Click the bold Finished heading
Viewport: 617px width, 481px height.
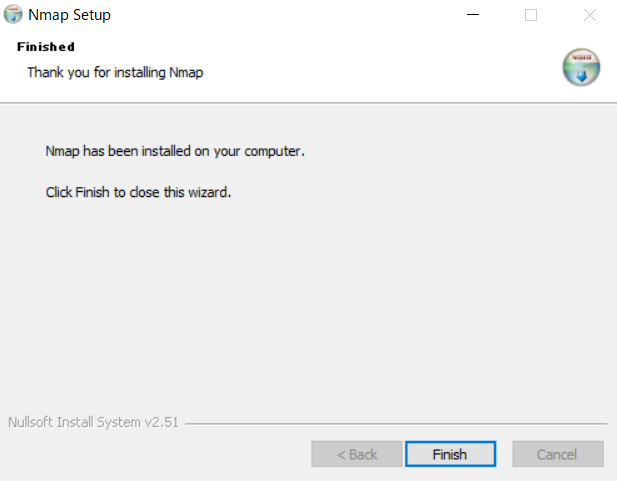coord(46,47)
